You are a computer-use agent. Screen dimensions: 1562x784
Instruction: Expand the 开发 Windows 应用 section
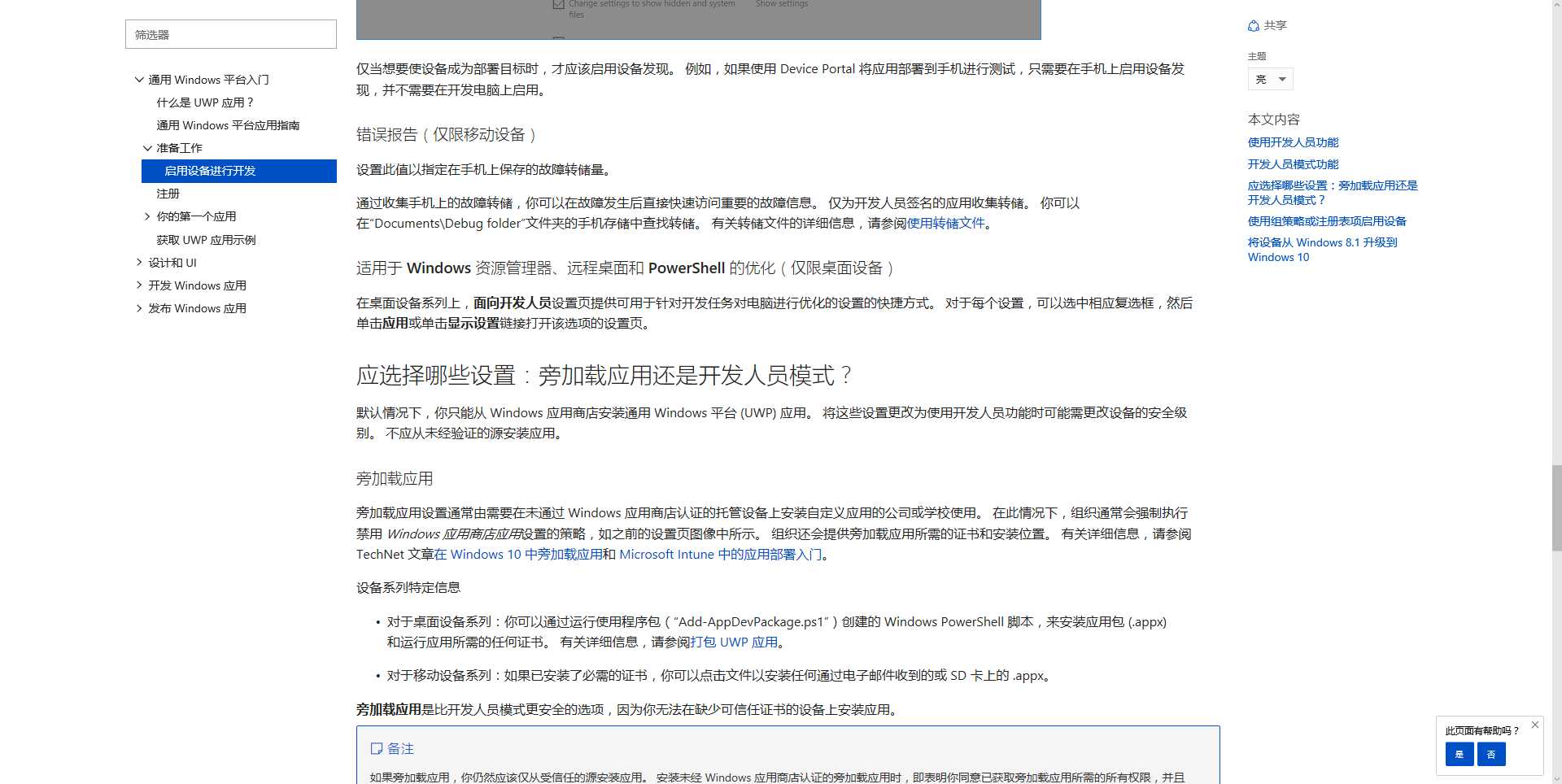click(138, 285)
